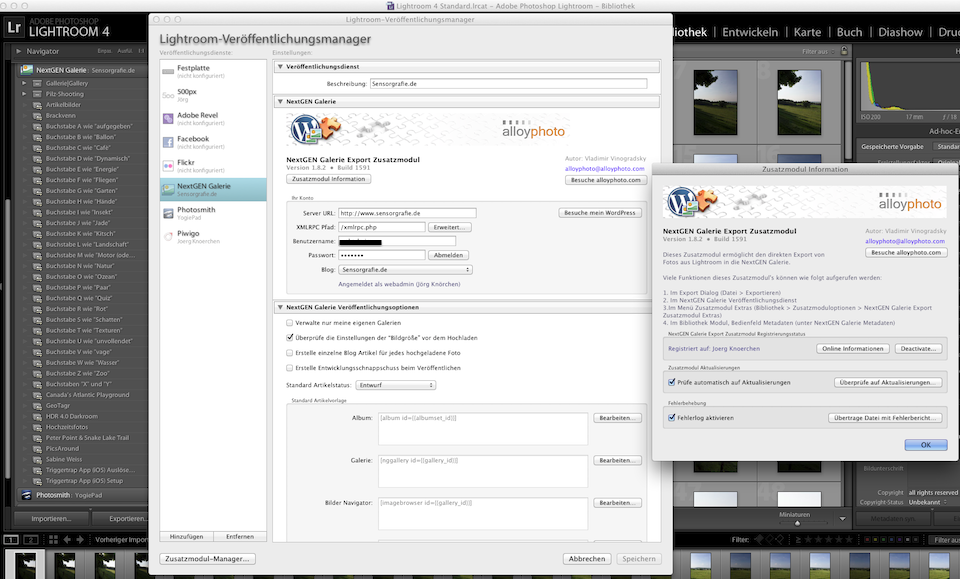Screen dimensions: 960x579
Task: Click the Photosmith service icon
Action: (x=168, y=213)
